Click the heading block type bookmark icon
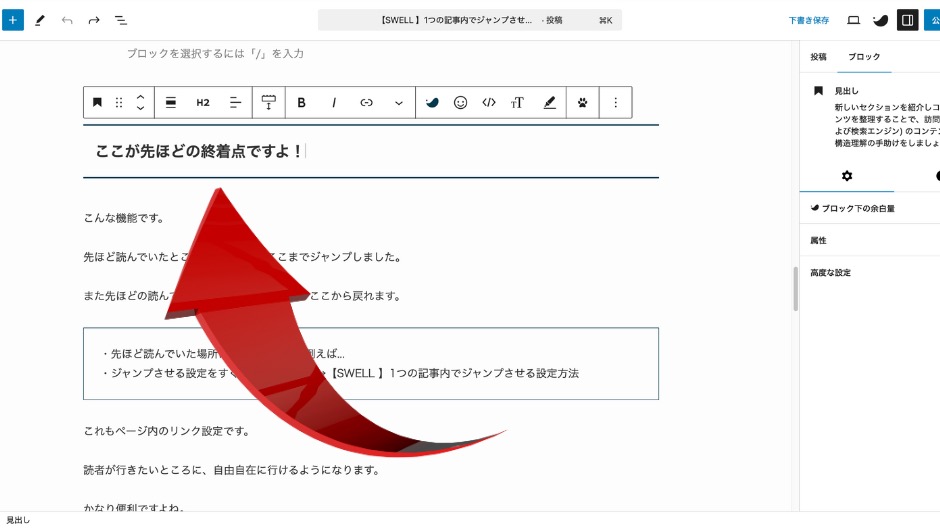The height and width of the screenshot is (528, 940). [x=97, y=102]
